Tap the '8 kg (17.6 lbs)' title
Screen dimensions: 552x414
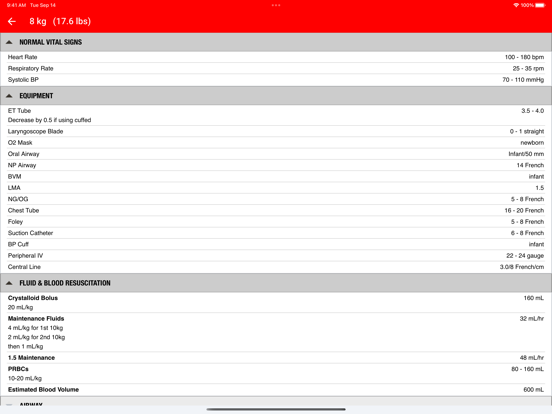click(60, 21)
